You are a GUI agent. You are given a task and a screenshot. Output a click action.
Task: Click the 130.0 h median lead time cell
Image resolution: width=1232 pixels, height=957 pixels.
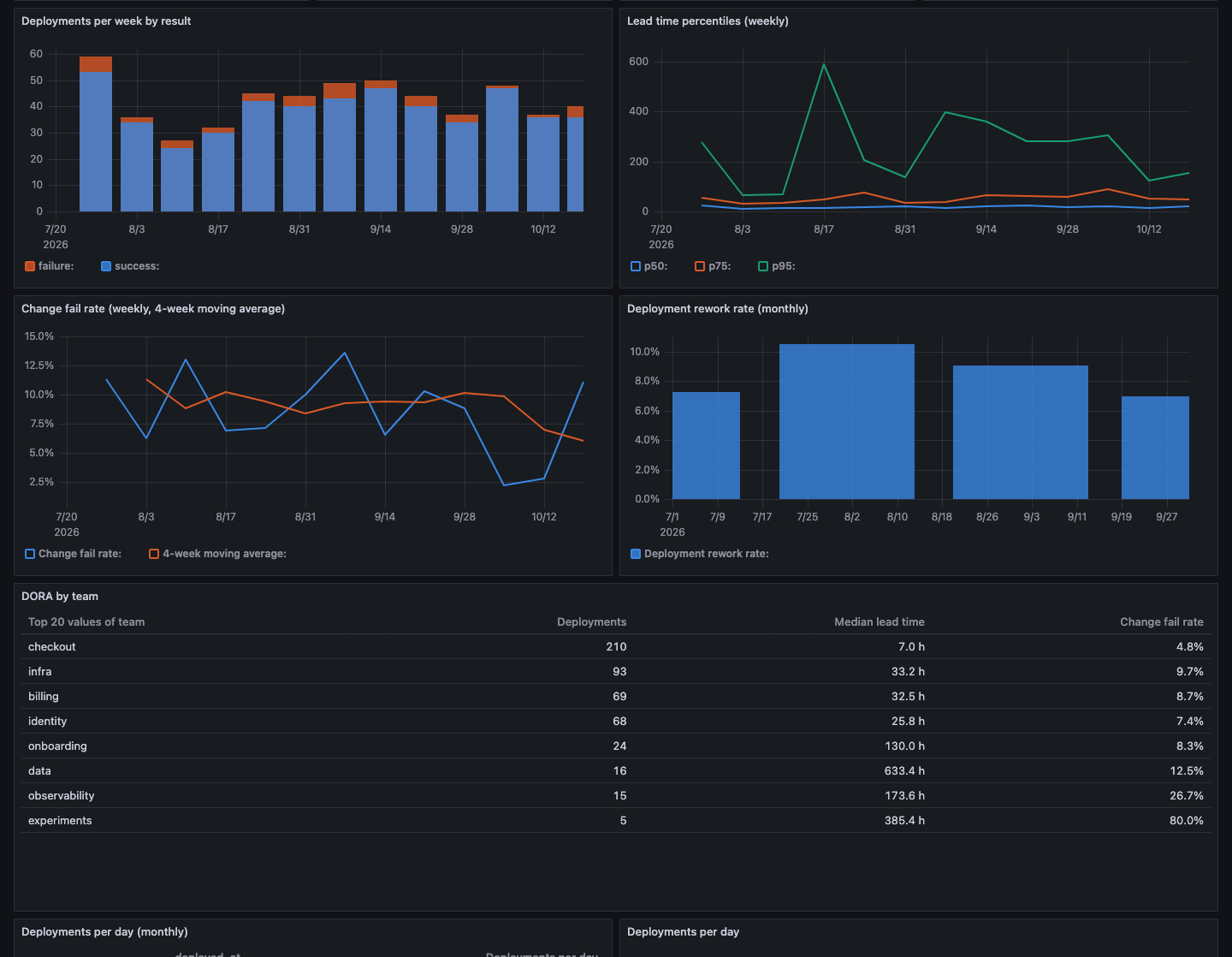[x=904, y=746]
